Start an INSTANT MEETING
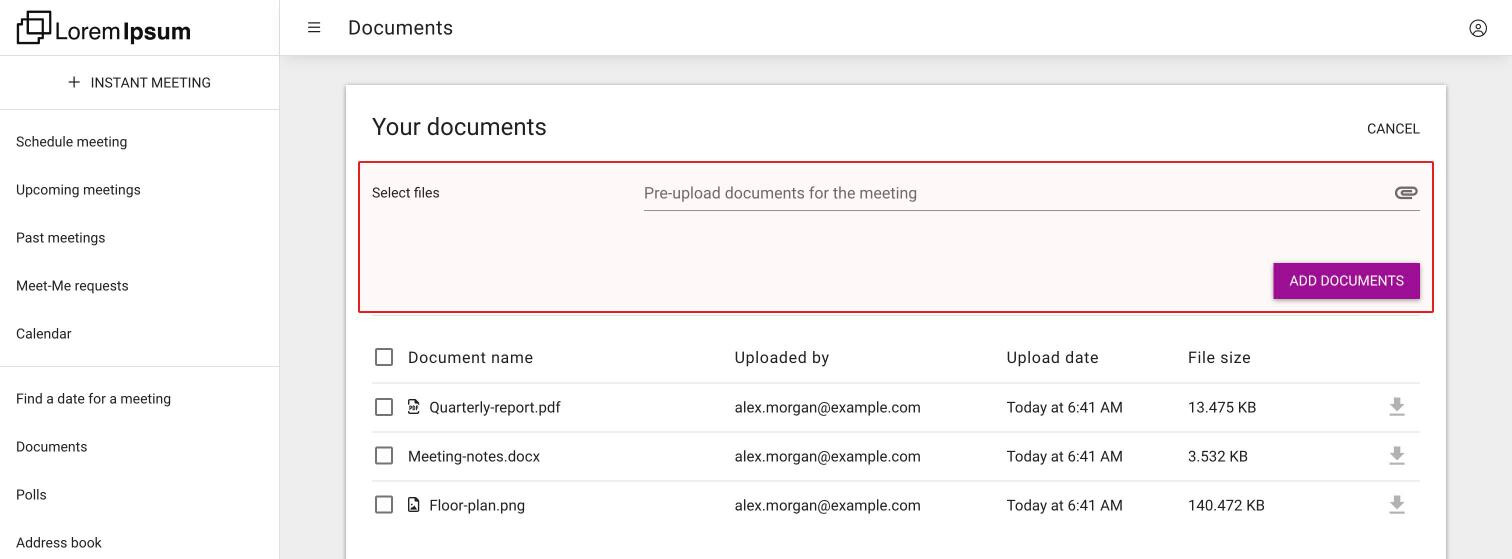 [x=139, y=82]
